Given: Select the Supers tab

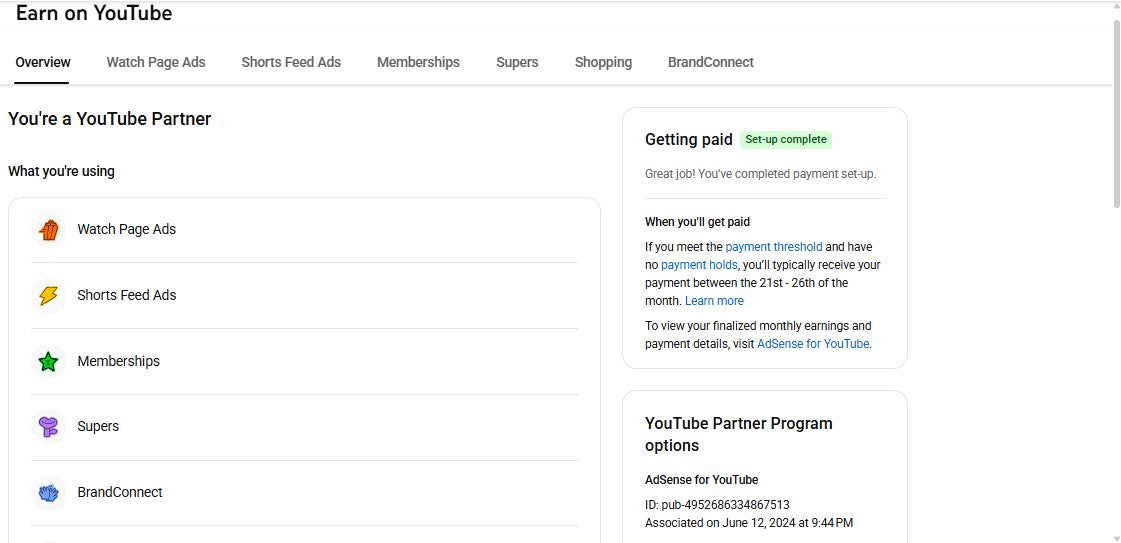Looking at the screenshot, I should pyautogui.click(x=517, y=62).
